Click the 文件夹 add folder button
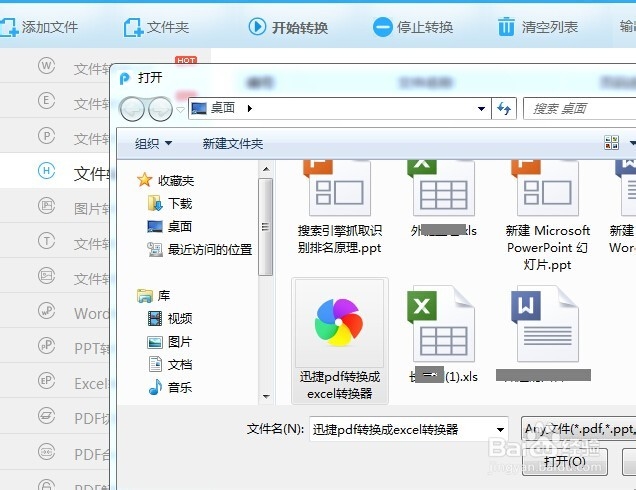This screenshot has height=490, width=636. (x=156, y=27)
